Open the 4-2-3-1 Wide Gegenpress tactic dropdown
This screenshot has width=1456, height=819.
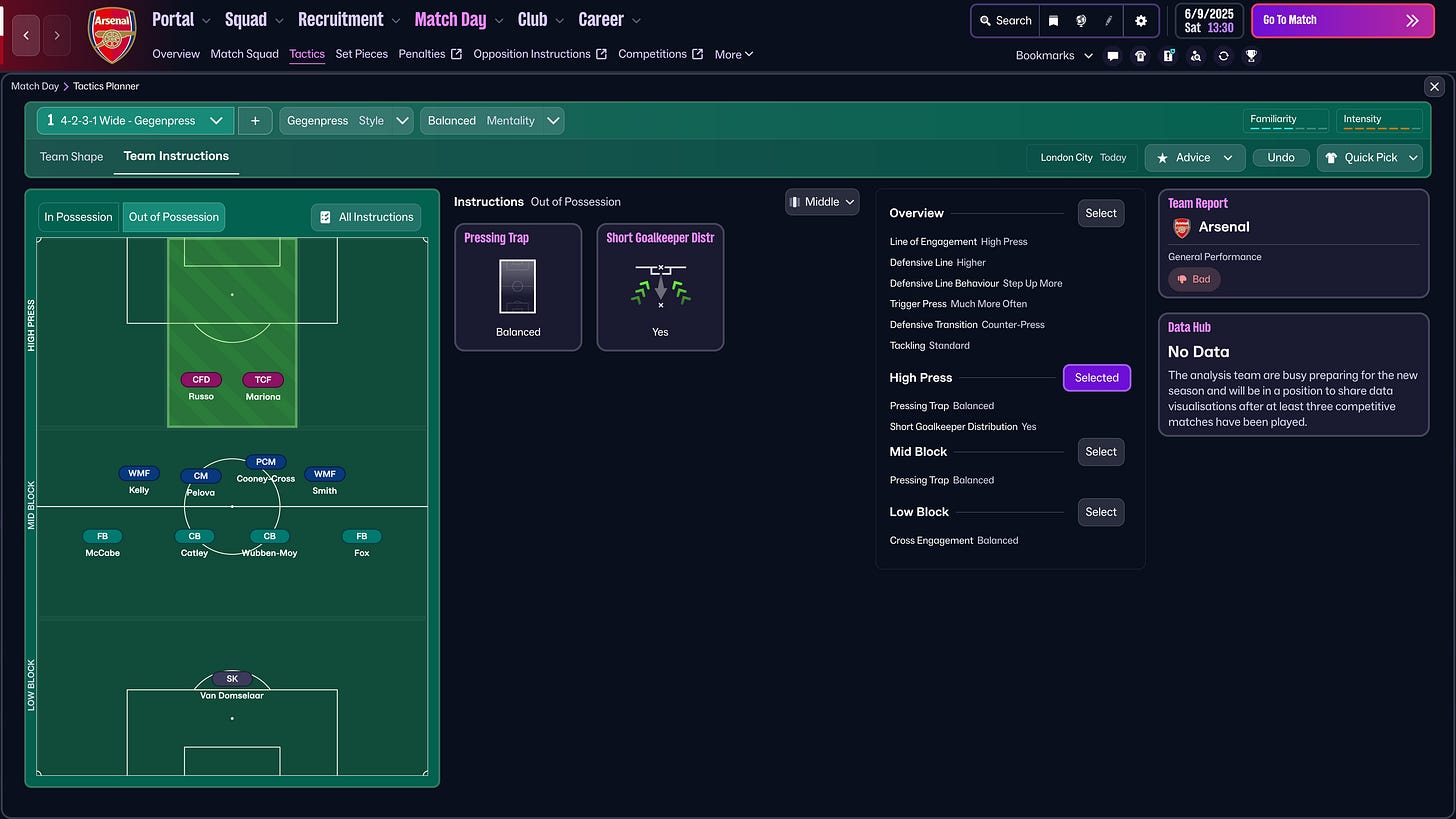point(135,121)
